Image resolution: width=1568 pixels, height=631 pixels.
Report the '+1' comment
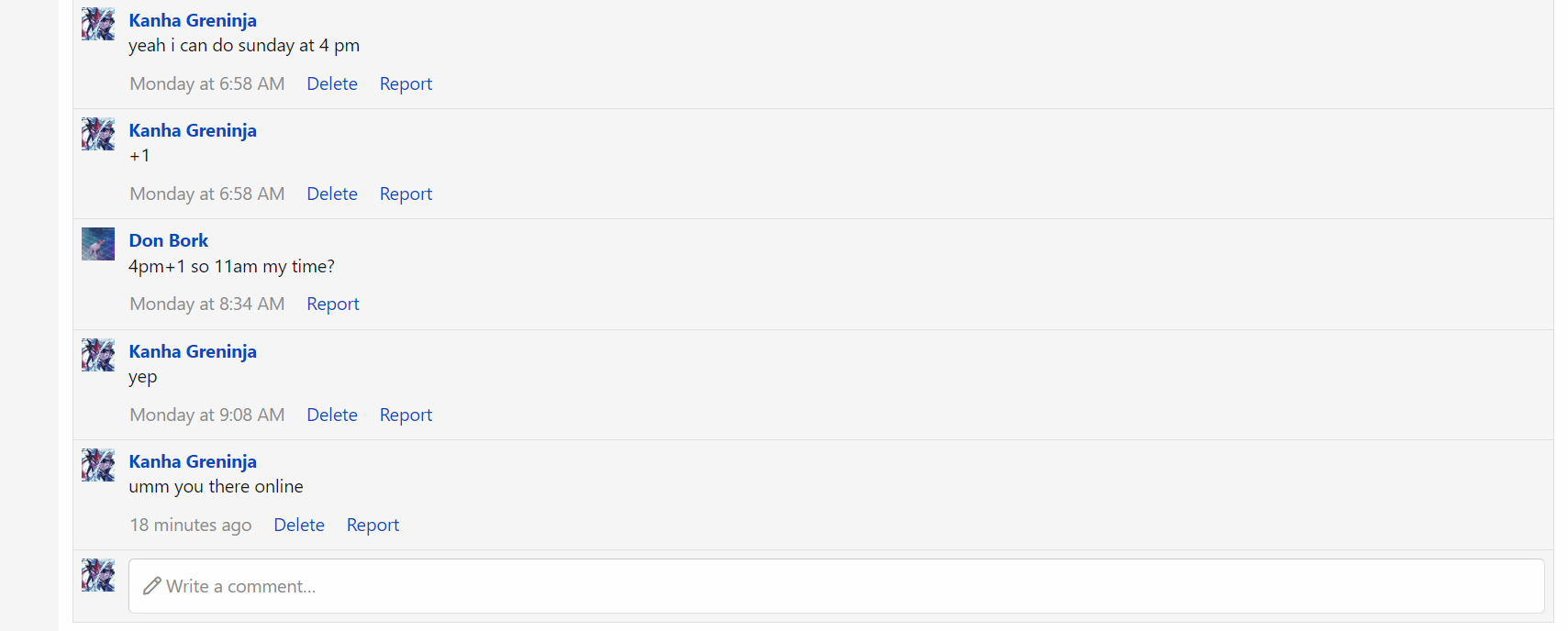pyautogui.click(x=406, y=194)
